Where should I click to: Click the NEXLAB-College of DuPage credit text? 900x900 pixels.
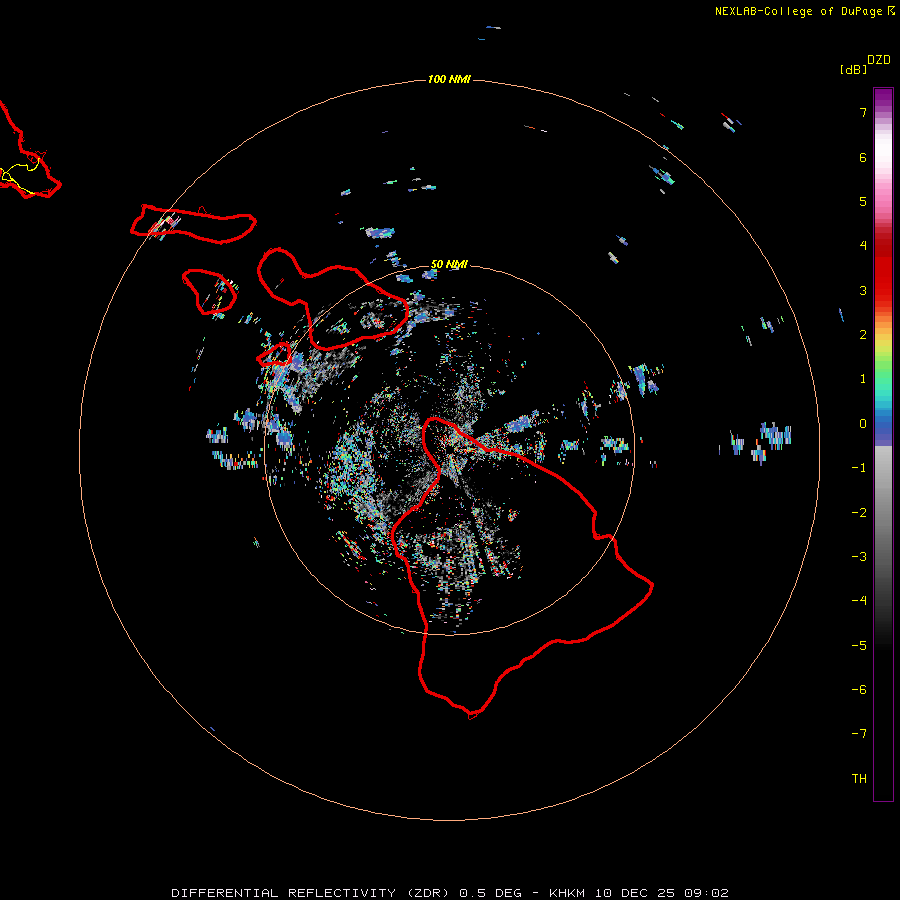pos(798,11)
